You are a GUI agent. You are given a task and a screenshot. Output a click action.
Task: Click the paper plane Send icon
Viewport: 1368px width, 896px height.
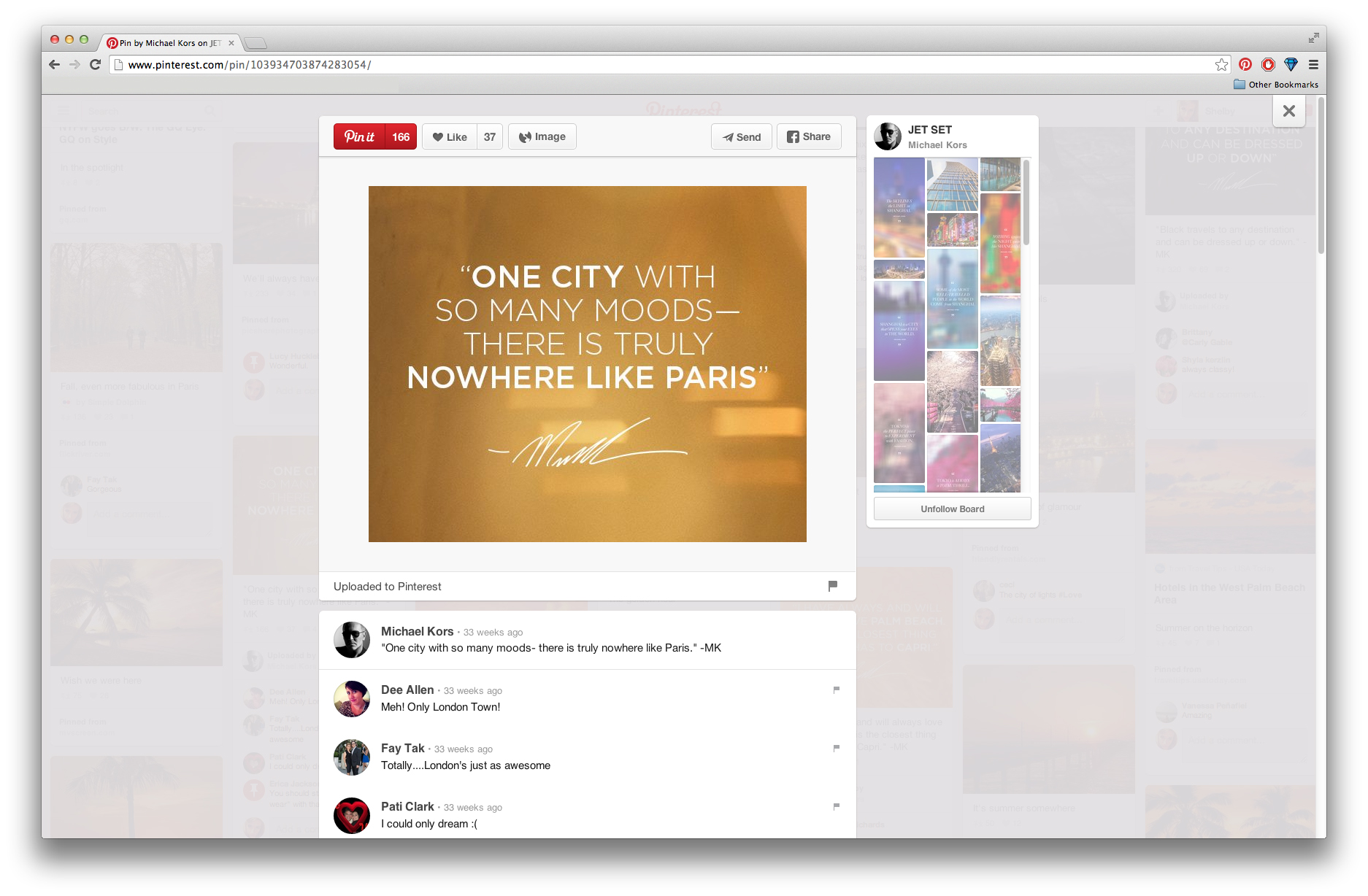(x=728, y=137)
